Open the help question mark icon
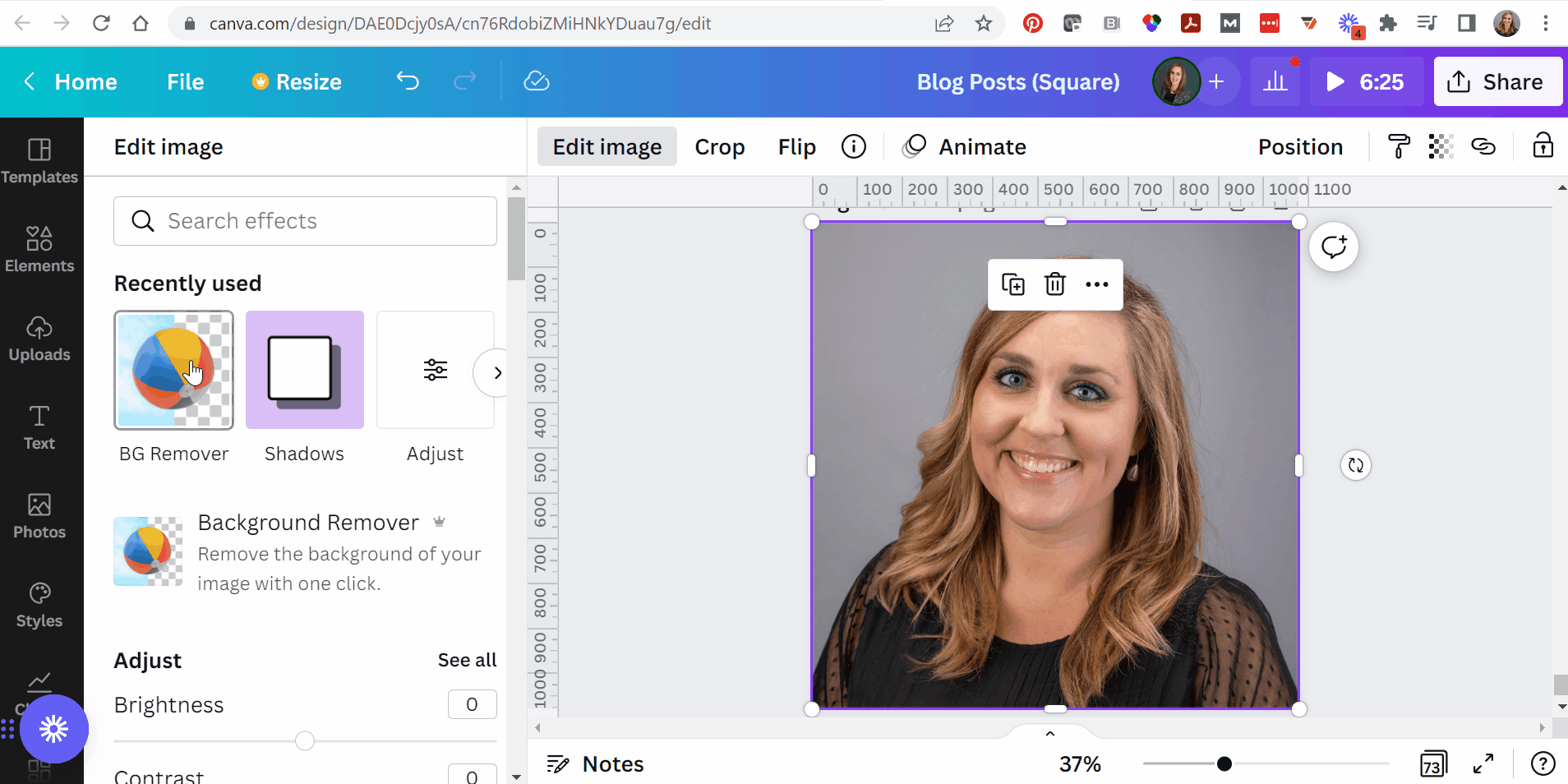 [1543, 764]
